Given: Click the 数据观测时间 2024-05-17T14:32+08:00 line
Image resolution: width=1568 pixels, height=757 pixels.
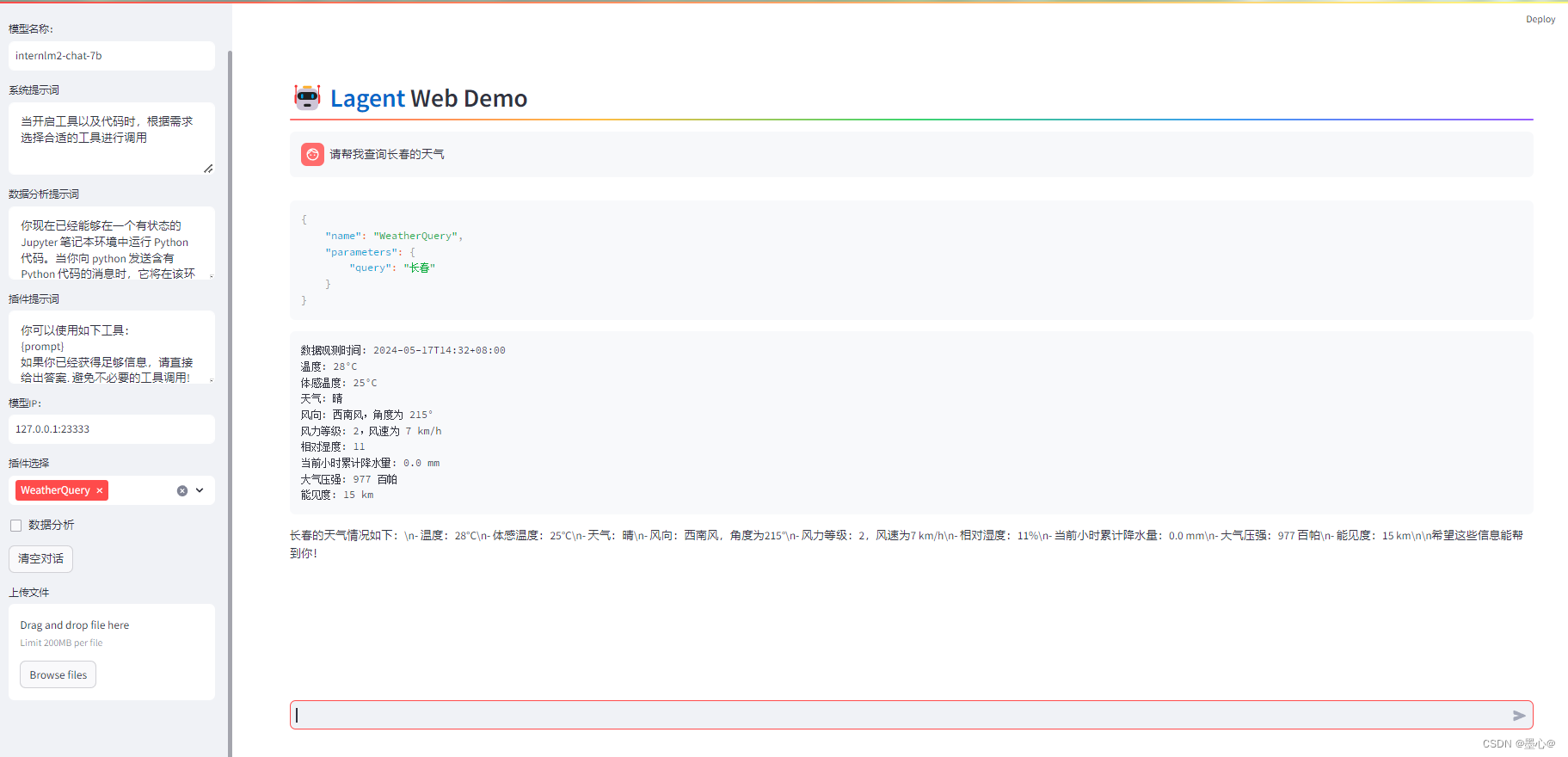Looking at the screenshot, I should (x=403, y=350).
